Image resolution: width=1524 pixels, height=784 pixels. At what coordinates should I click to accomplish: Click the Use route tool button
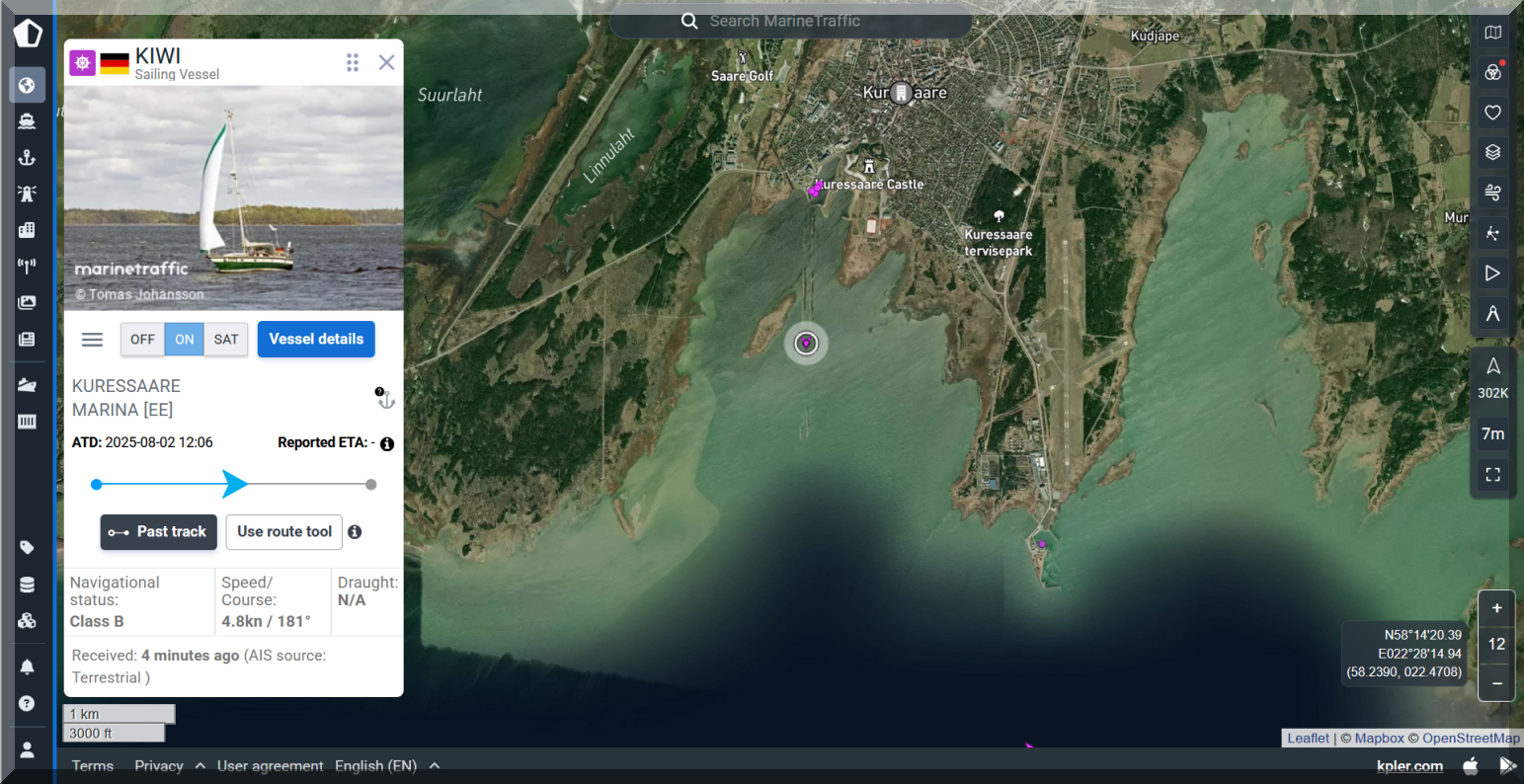coord(284,531)
